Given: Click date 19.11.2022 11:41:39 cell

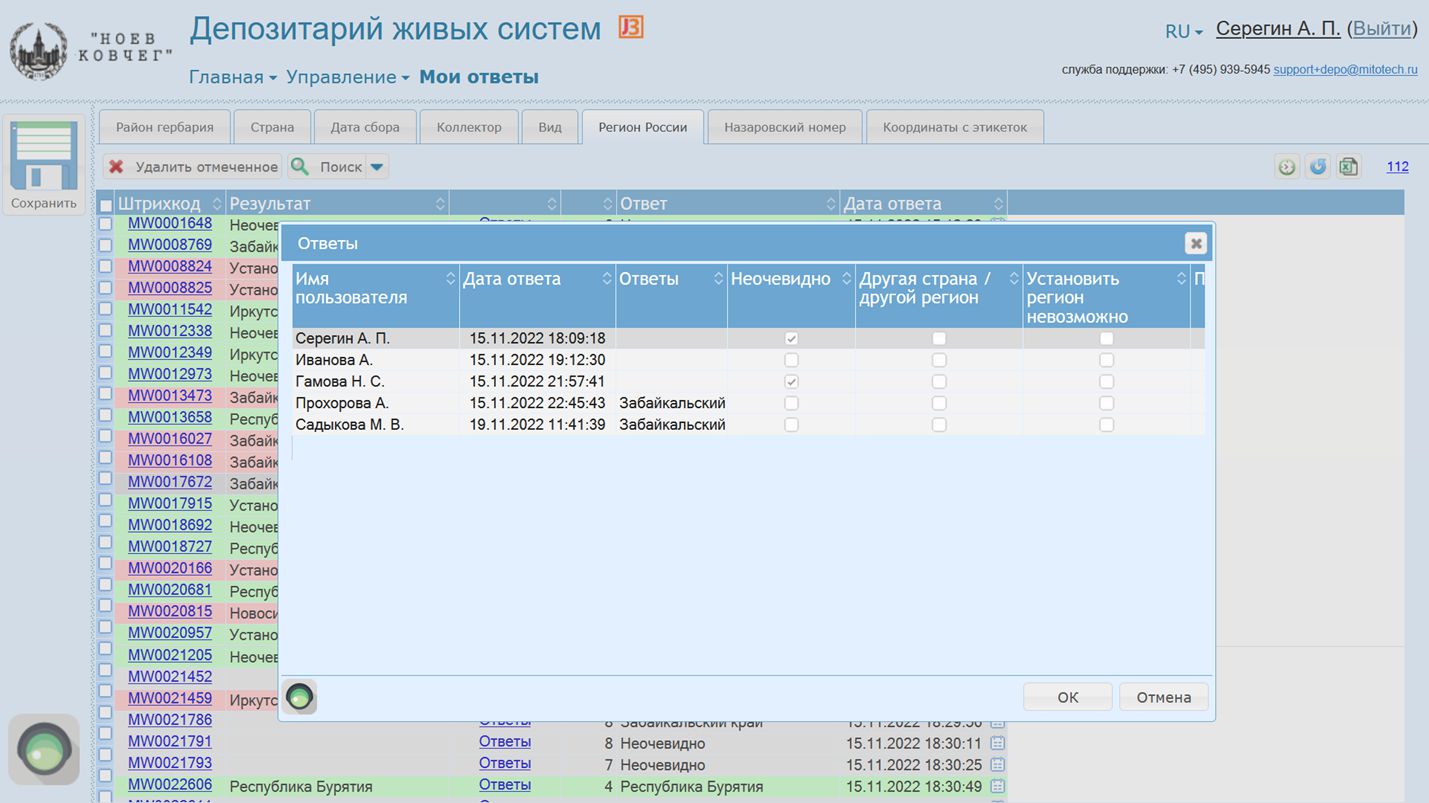Looking at the screenshot, I should click(x=537, y=425).
